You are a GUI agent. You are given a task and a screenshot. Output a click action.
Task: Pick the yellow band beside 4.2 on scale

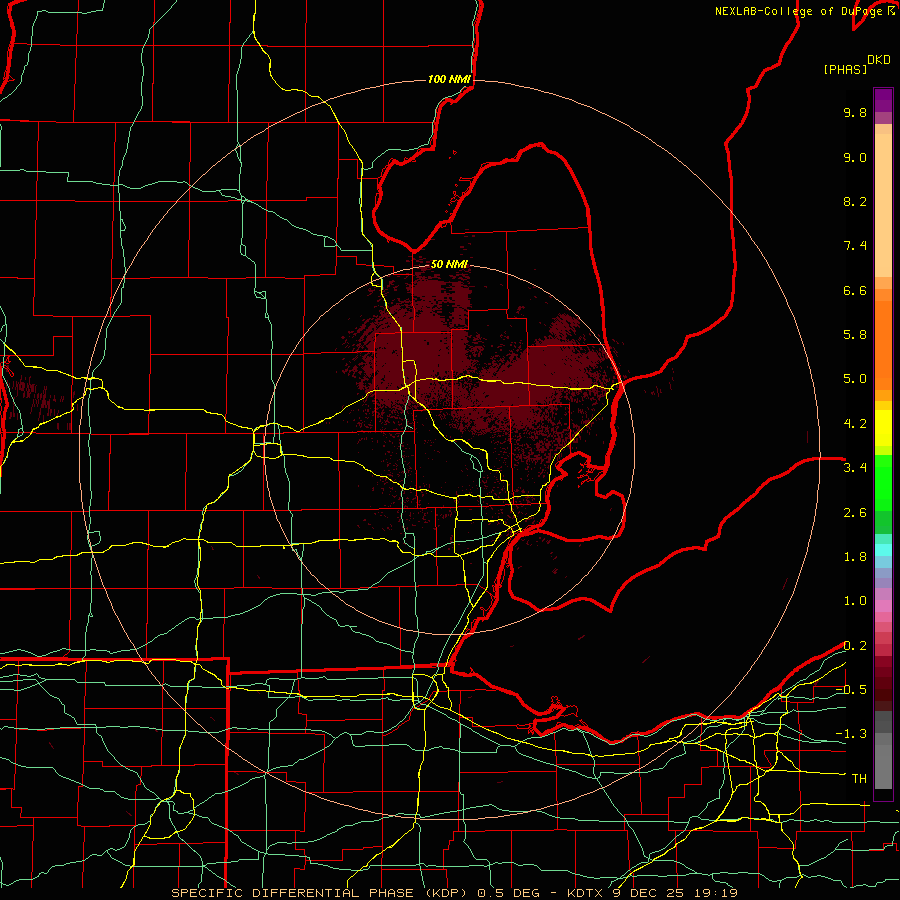(883, 428)
